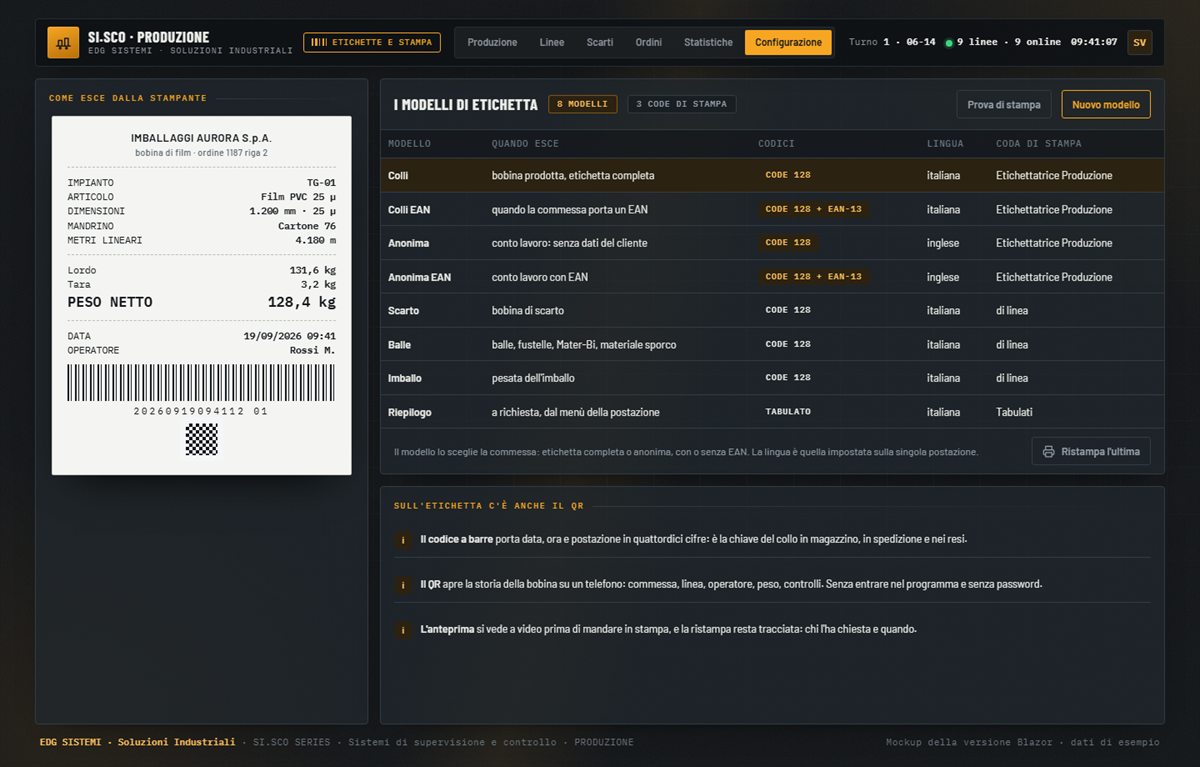Image resolution: width=1200 pixels, height=767 pixels.
Task: Select the Anonima EAN model row
Action: [x=772, y=277]
